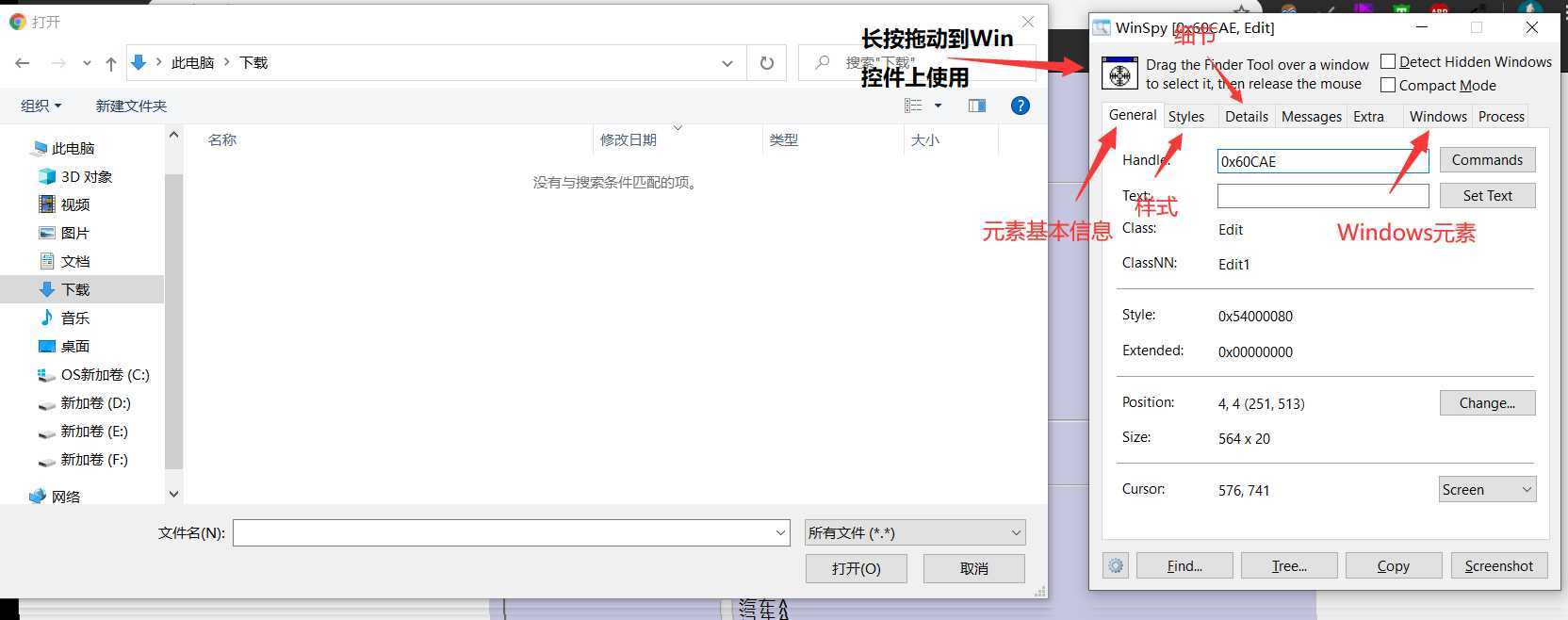Click the WinSpy Finder Tool crosshair icon
The height and width of the screenshot is (620, 1568).
(1119, 73)
